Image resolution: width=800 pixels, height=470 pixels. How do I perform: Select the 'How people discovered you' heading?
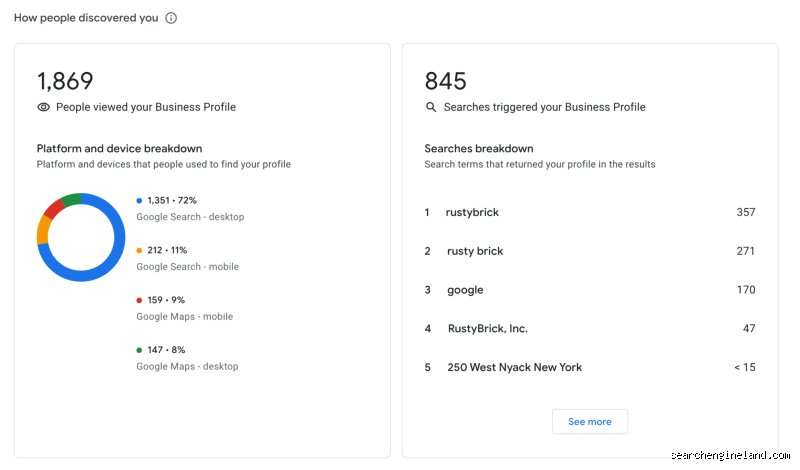pyautogui.click(x=86, y=18)
